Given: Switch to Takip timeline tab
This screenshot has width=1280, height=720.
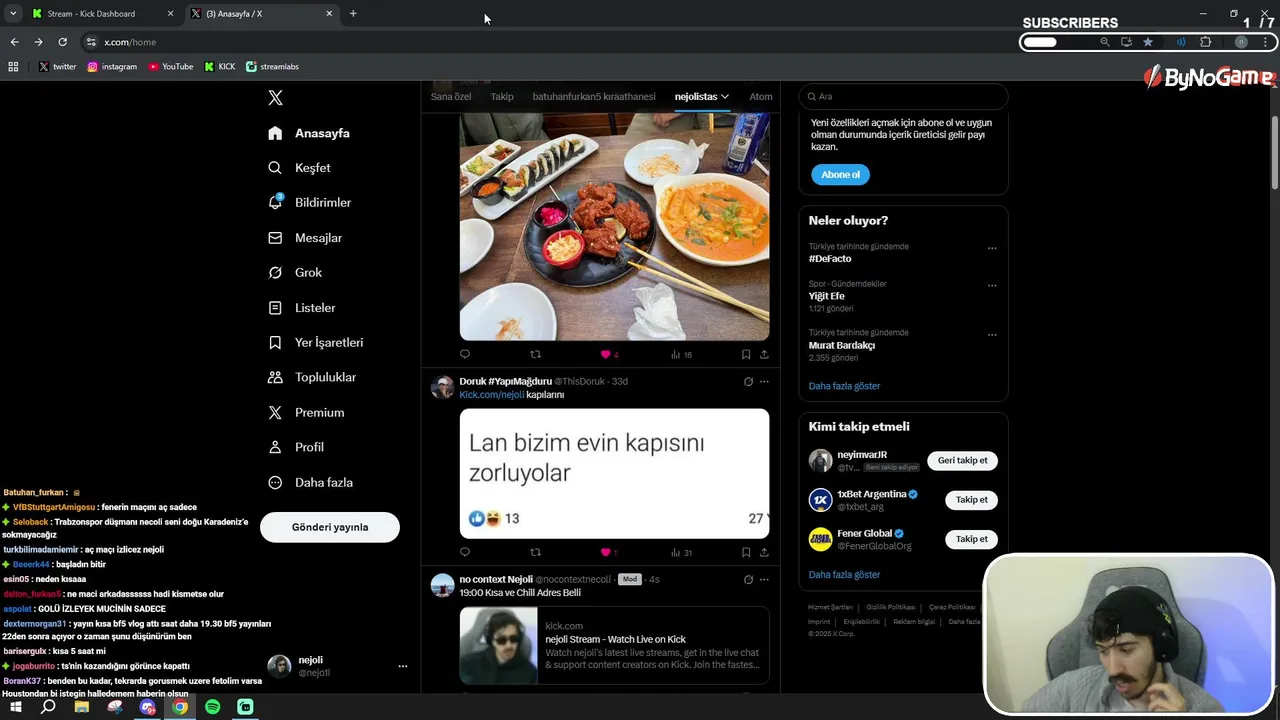Looking at the screenshot, I should (502, 97).
